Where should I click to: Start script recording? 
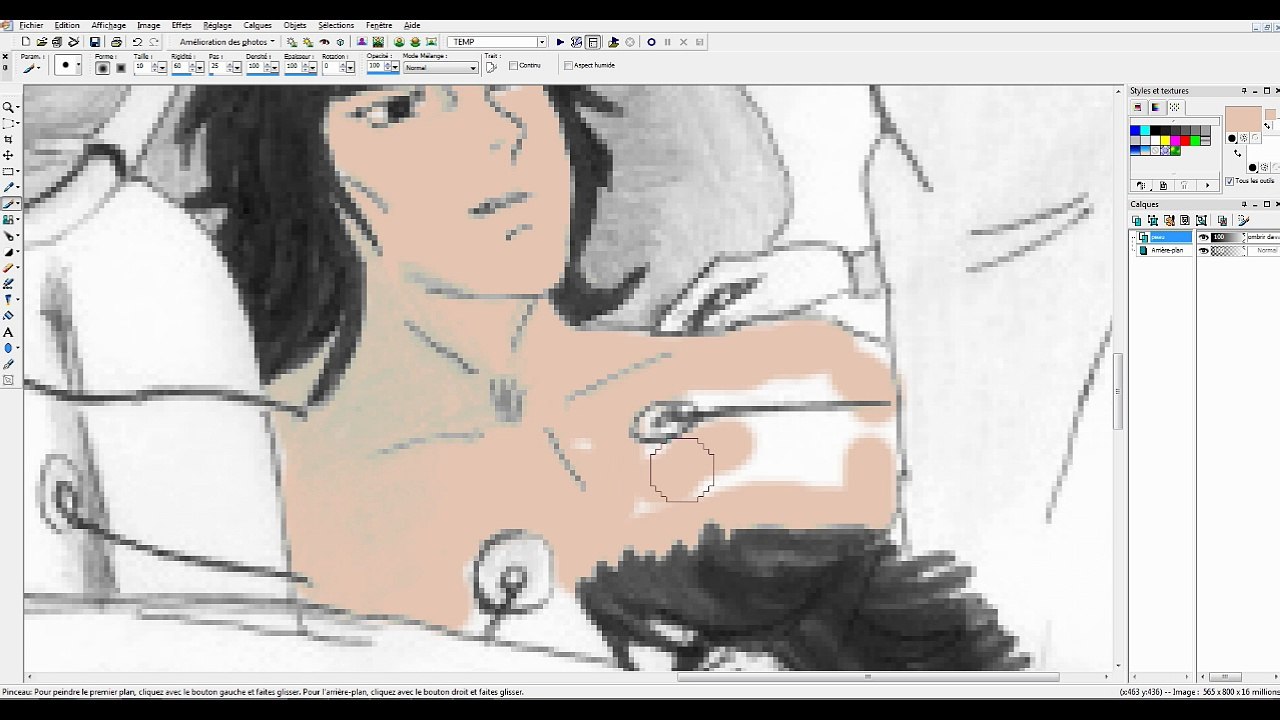[x=651, y=42]
